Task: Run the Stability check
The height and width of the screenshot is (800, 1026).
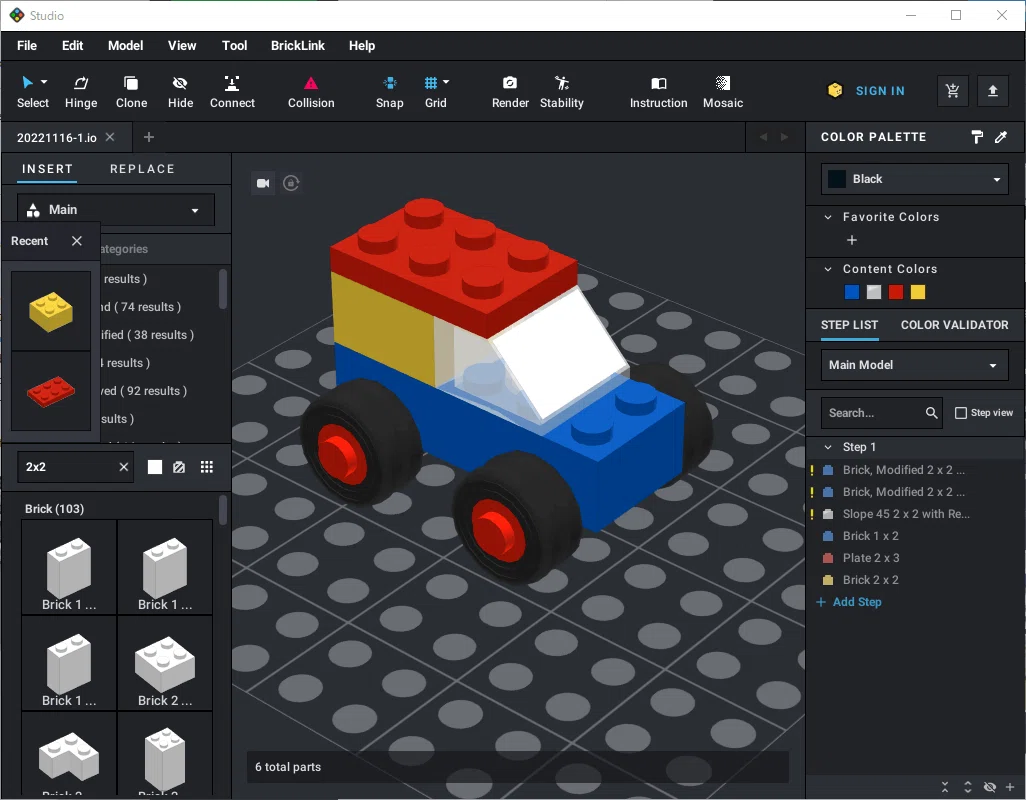Action: point(561,92)
